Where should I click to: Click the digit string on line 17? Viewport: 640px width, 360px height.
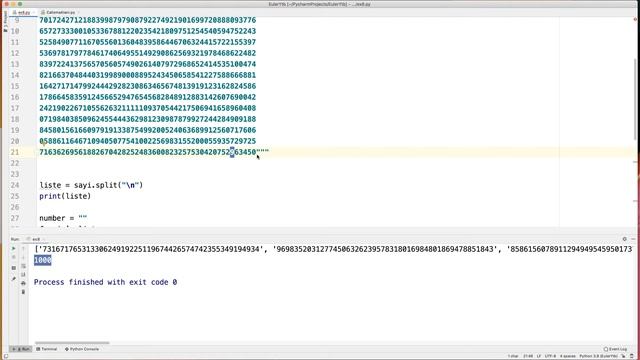[x=148, y=108]
